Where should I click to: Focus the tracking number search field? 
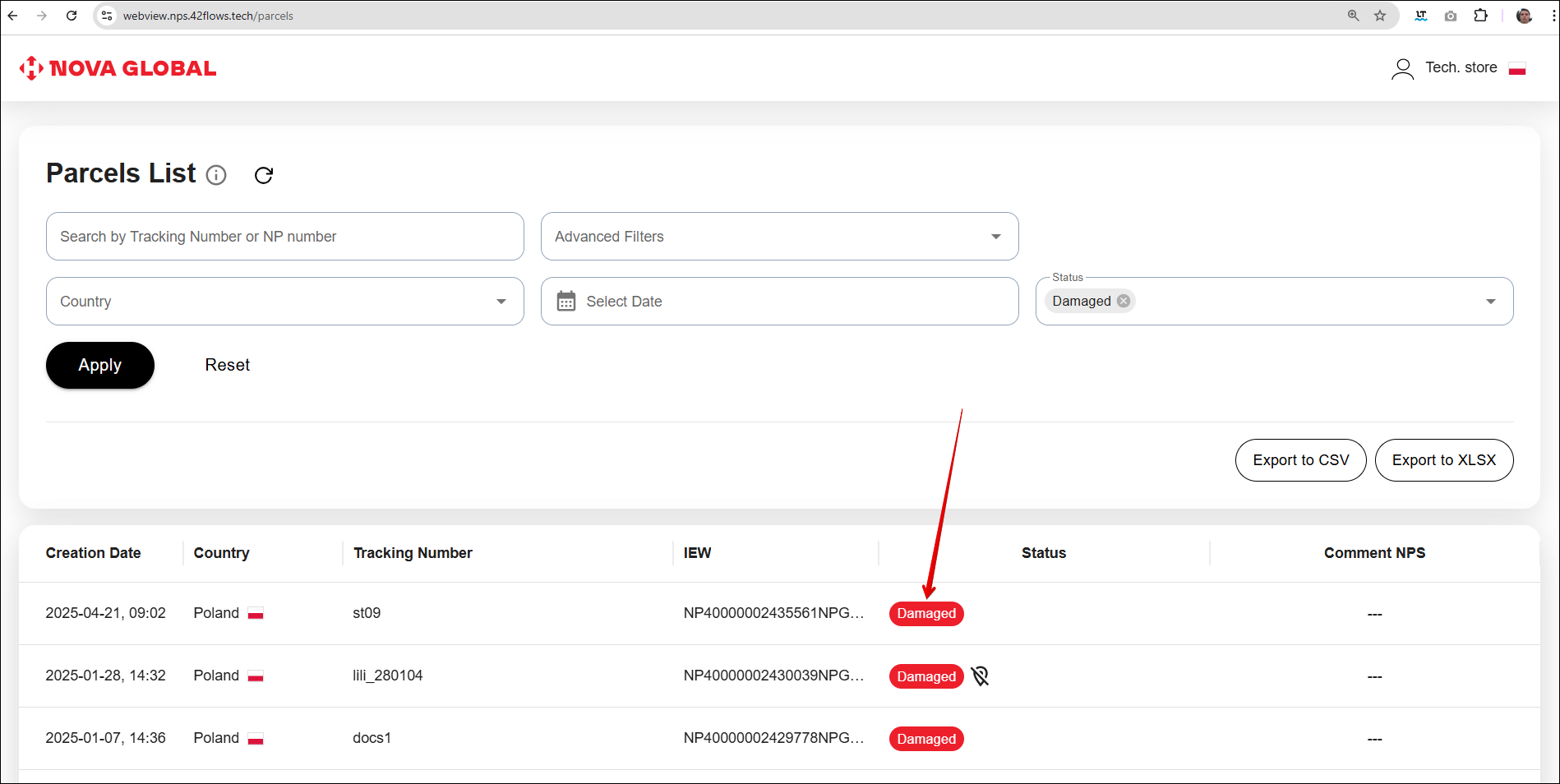(x=284, y=237)
